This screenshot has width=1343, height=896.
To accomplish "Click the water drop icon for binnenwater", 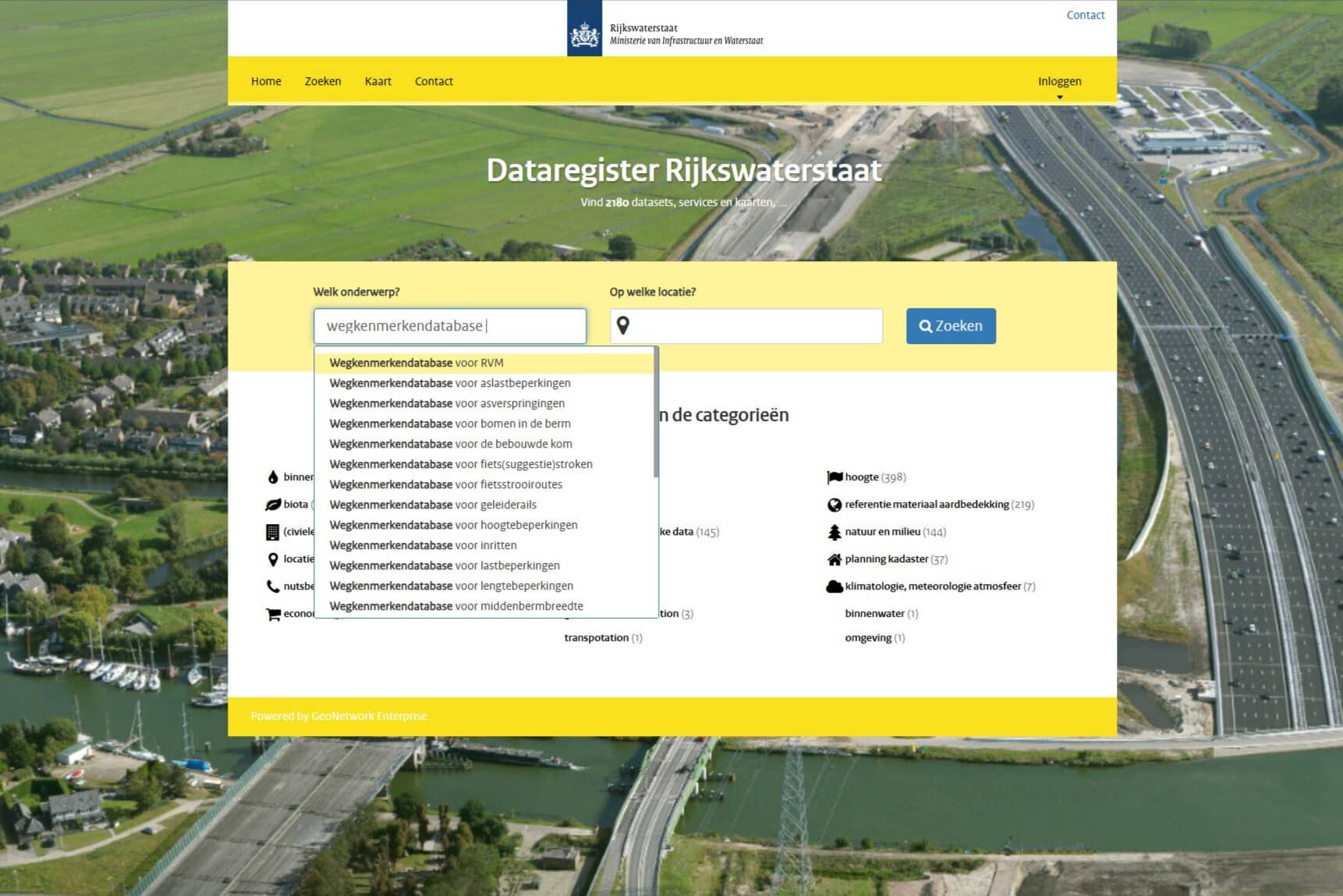I will click(x=273, y=477).
